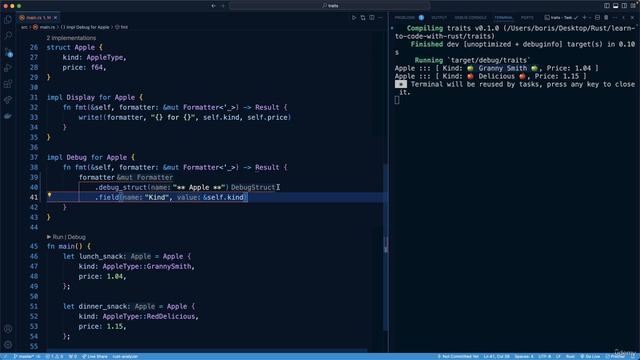Switch to the PORTS panel tab
This screenshot has width=640, height=360.
coord(527,18)
